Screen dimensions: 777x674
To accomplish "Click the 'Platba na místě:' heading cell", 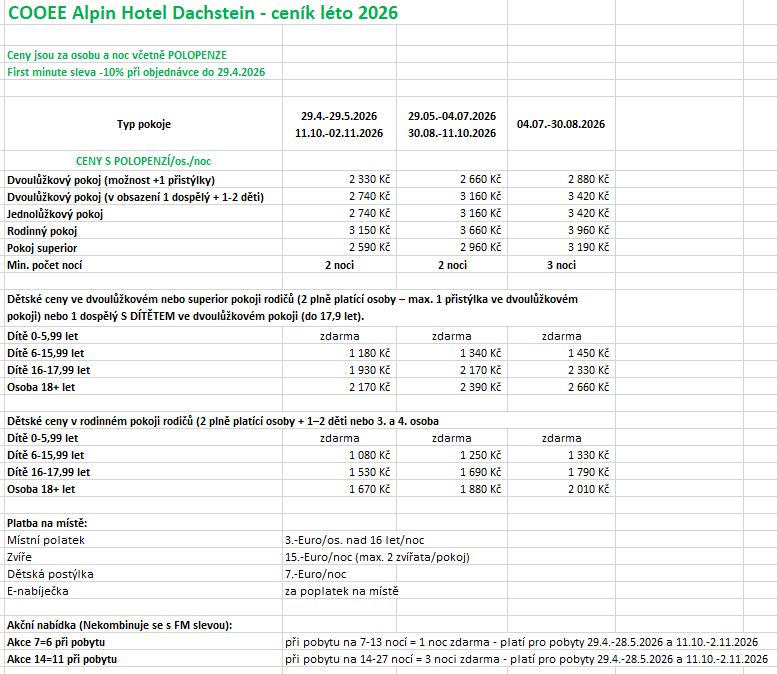I will pos(47,523).
